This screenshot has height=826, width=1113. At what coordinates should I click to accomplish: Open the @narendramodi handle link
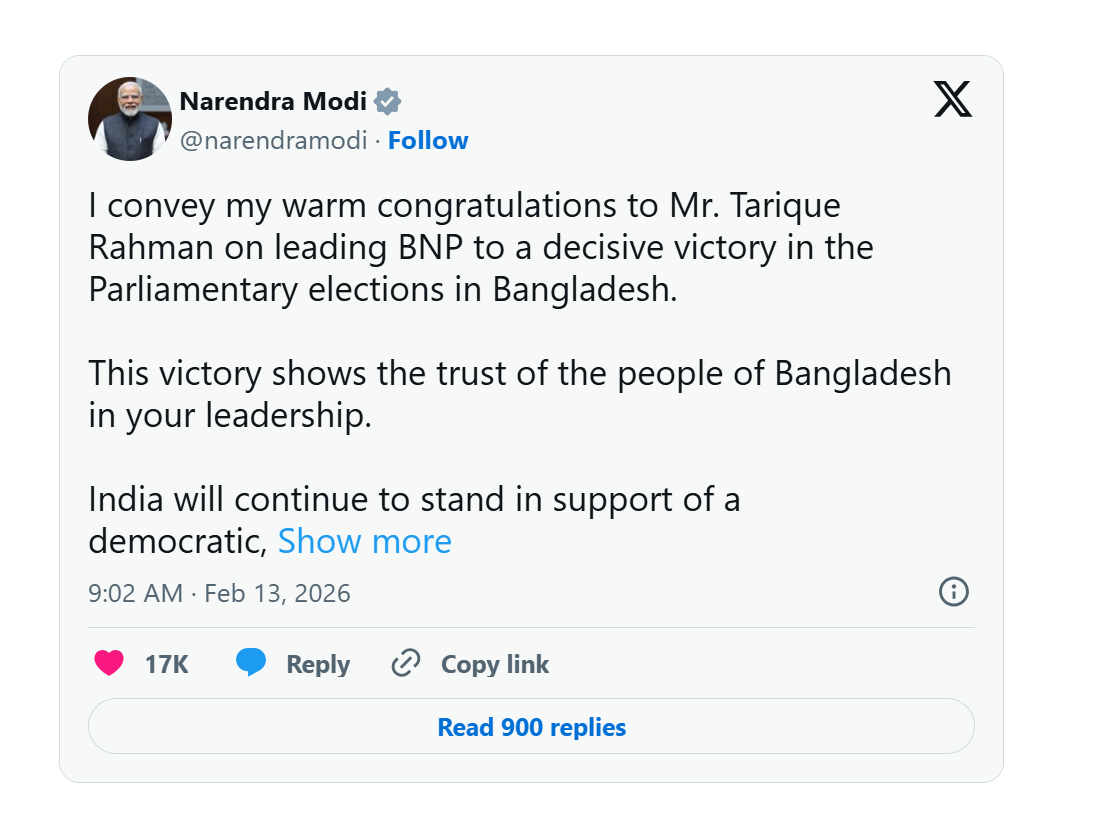pyautogui.click(x=273, y=141)
